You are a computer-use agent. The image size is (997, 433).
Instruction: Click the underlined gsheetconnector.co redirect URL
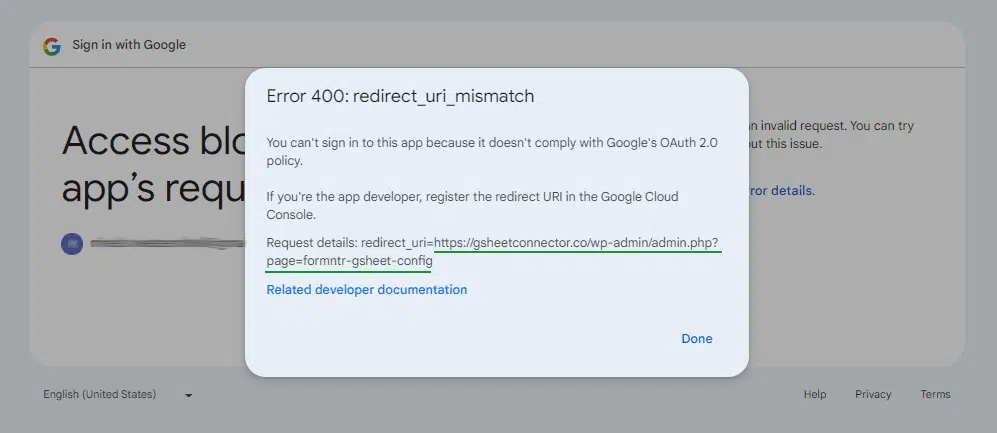577,243
